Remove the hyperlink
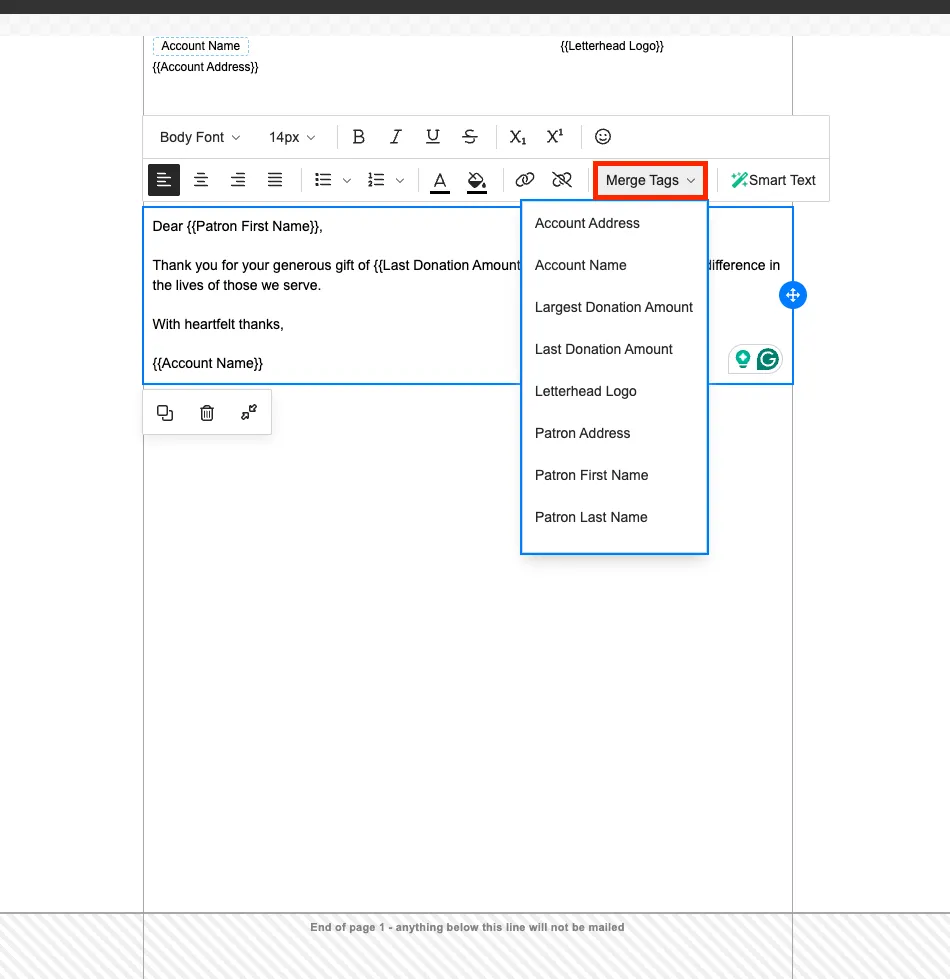This screenshot has height=979, width=950. [562, 180]
